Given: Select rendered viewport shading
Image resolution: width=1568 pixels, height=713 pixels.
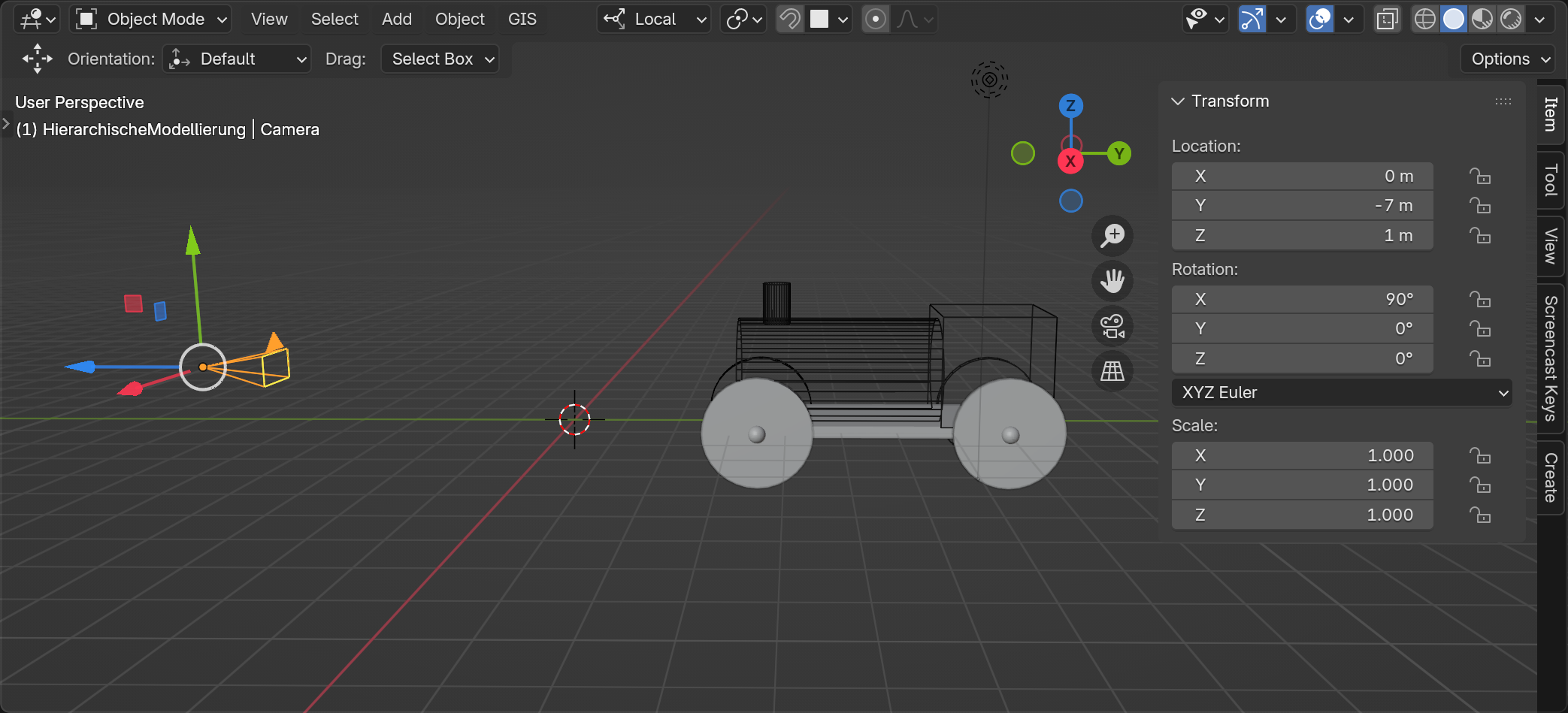Looking at the screenshot, I should point(1511,20).
